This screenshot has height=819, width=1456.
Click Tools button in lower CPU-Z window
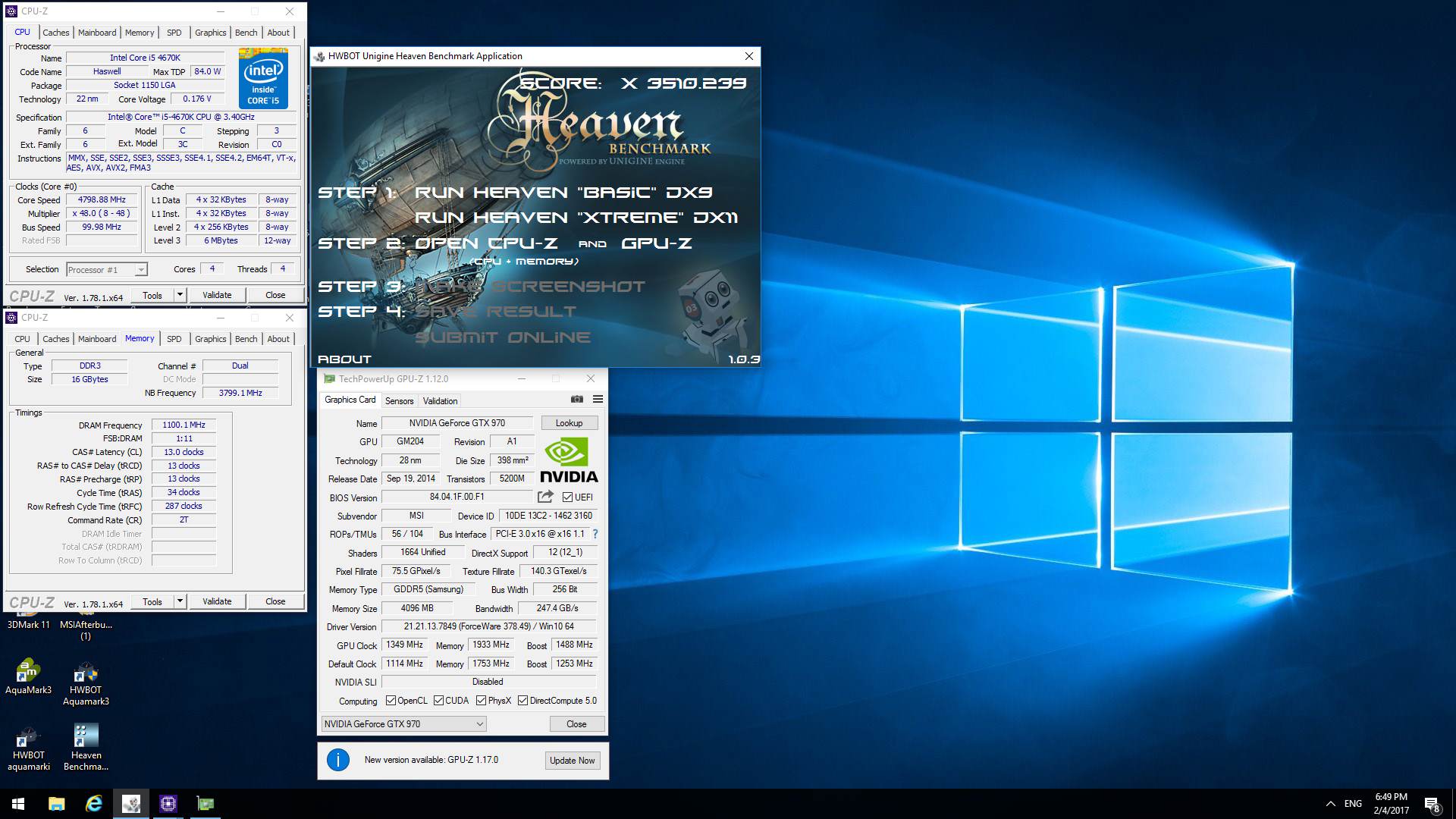(x=152, y=601)
